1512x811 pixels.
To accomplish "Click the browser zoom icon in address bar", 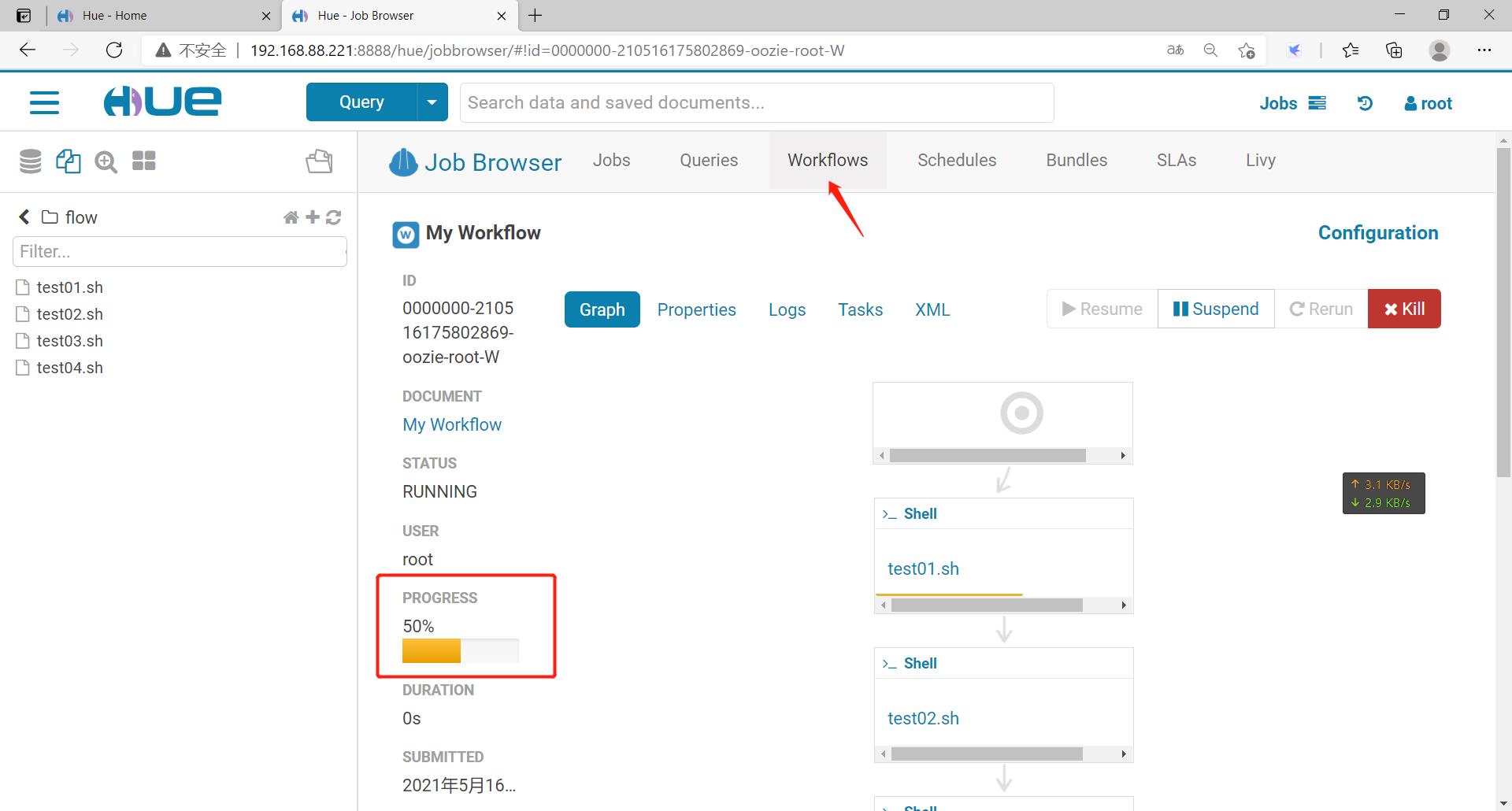I will point(1210,50).
